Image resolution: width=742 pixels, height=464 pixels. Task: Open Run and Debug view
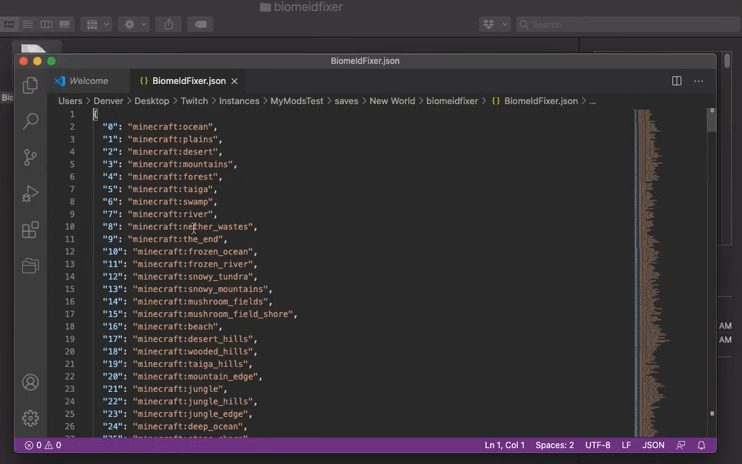30,193
